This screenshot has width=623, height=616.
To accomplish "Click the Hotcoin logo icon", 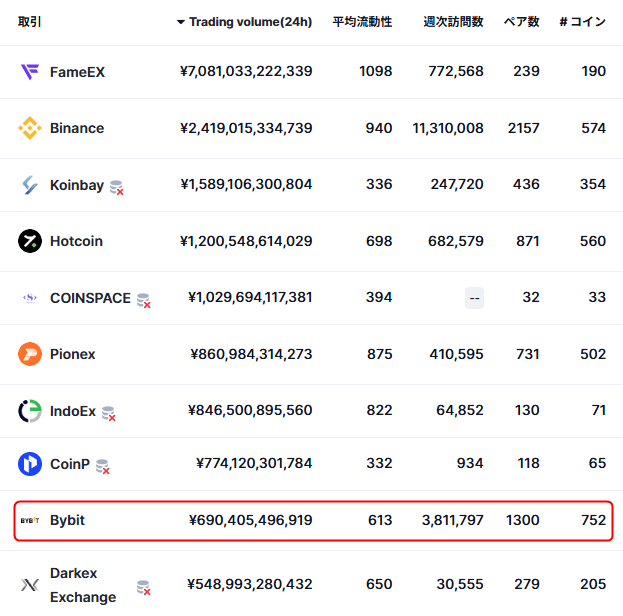I will (30, 241).
